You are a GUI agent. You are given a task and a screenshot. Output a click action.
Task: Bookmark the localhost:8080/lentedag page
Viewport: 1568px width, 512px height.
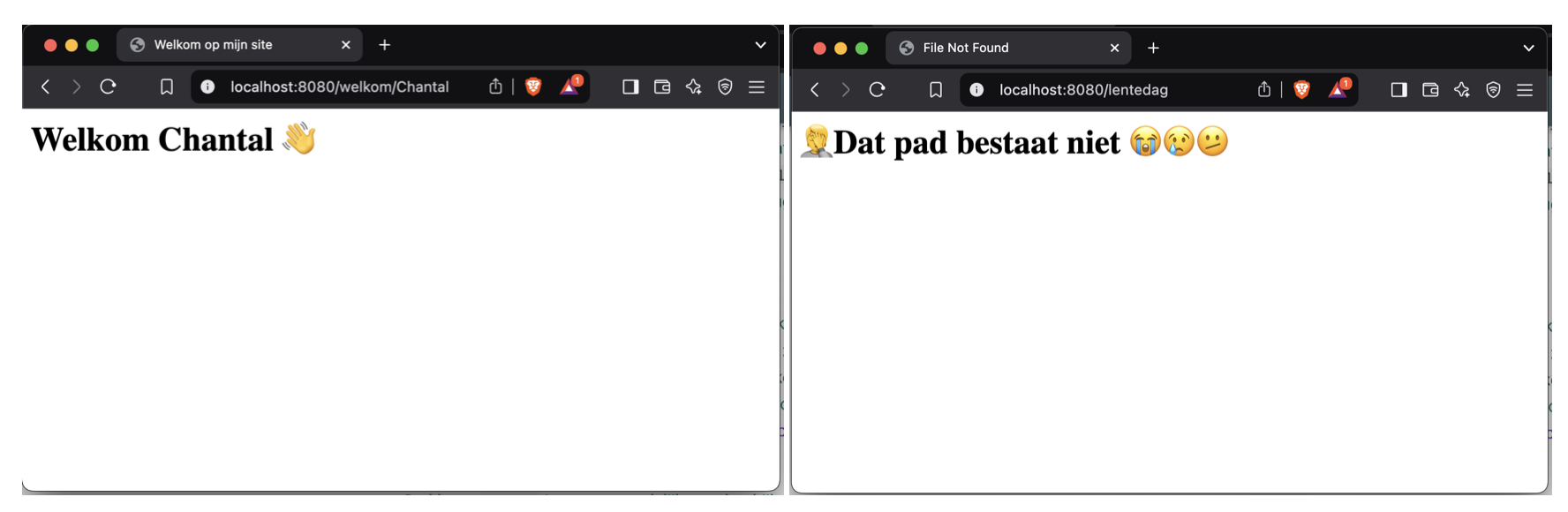pos(936,89)
